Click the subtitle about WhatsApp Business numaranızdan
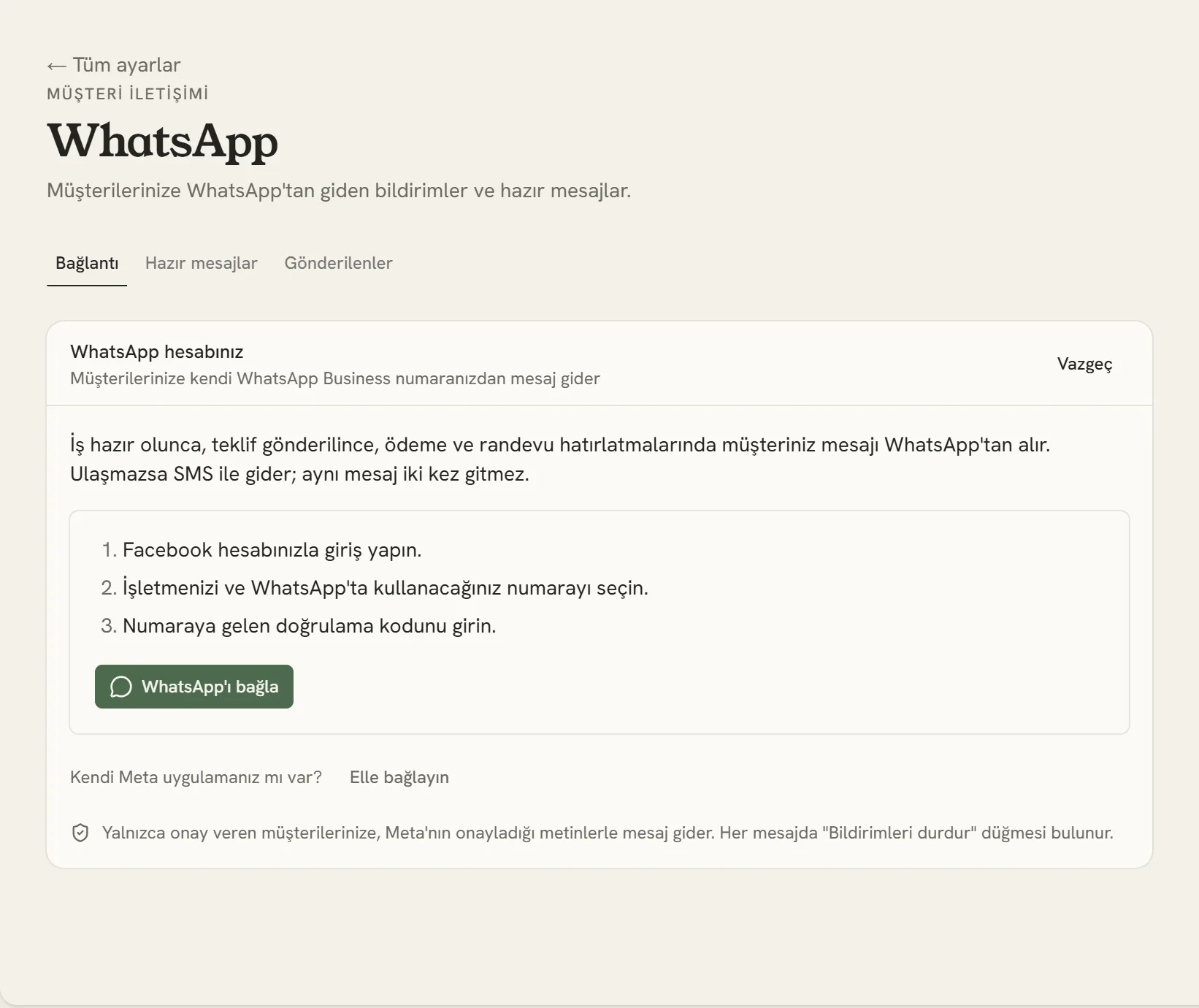The height and width of the screenshot is (1008, 1199). click(x=335, y=378)
